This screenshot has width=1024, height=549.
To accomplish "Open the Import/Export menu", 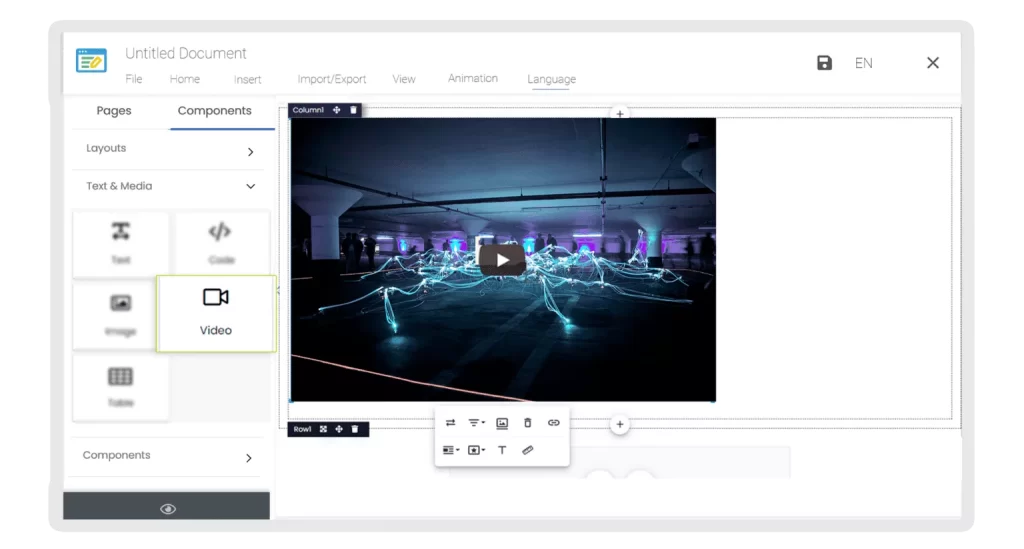I will (x=332, y=79).
